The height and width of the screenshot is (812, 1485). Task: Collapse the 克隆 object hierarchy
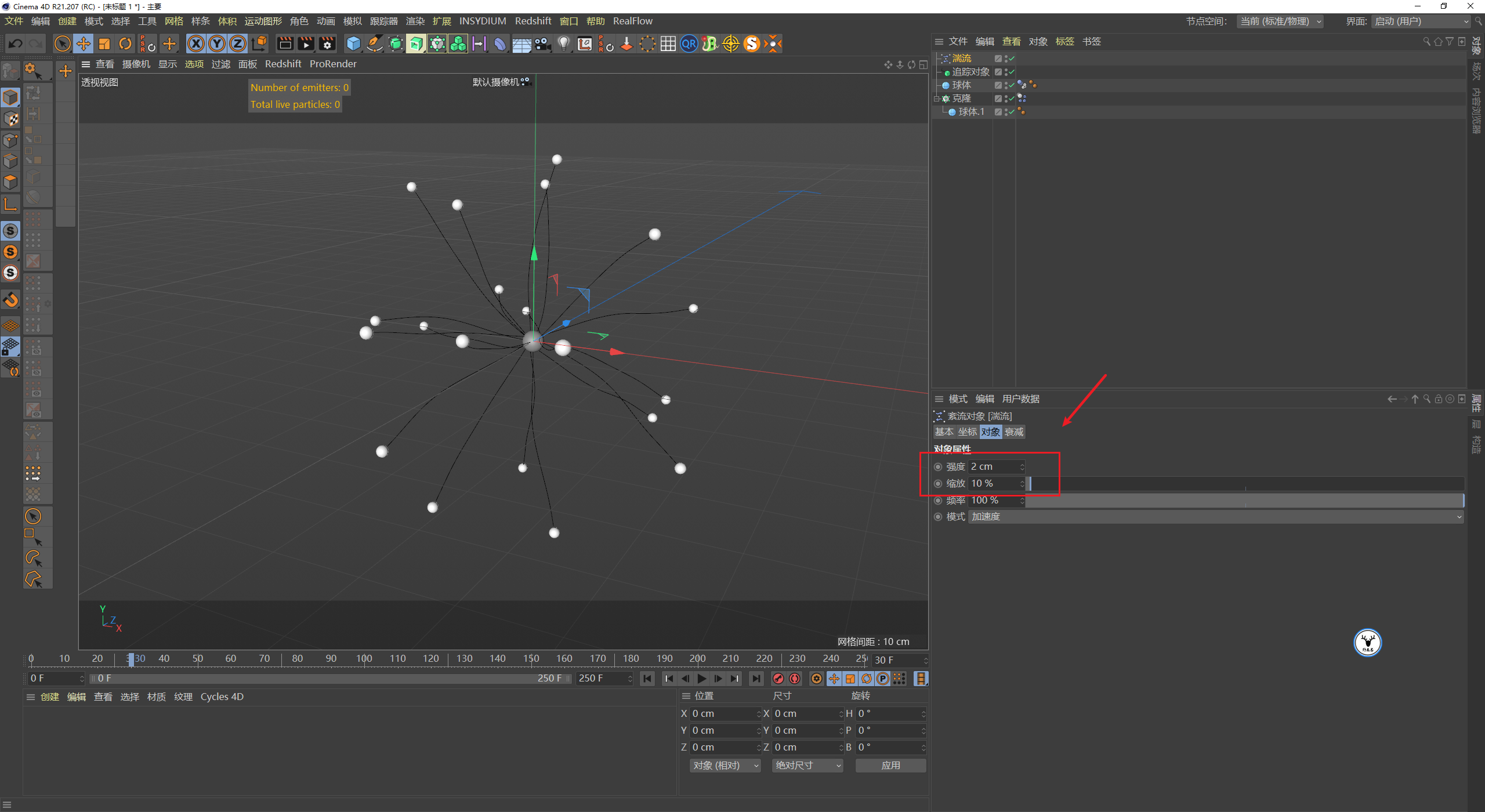click(936, 99)
